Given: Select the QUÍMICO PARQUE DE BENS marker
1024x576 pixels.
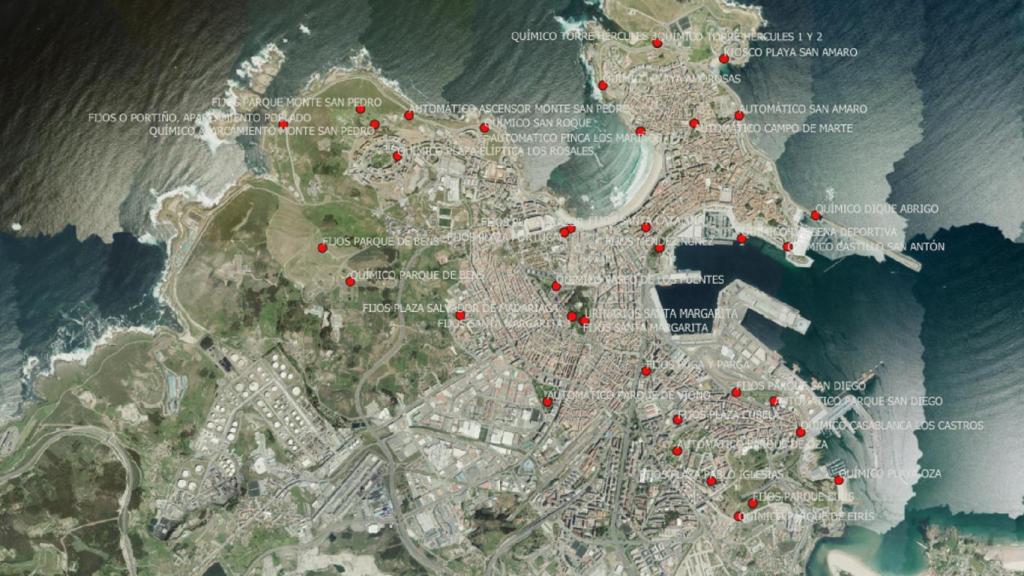Looking at the screenshot, I should point(348,282).
